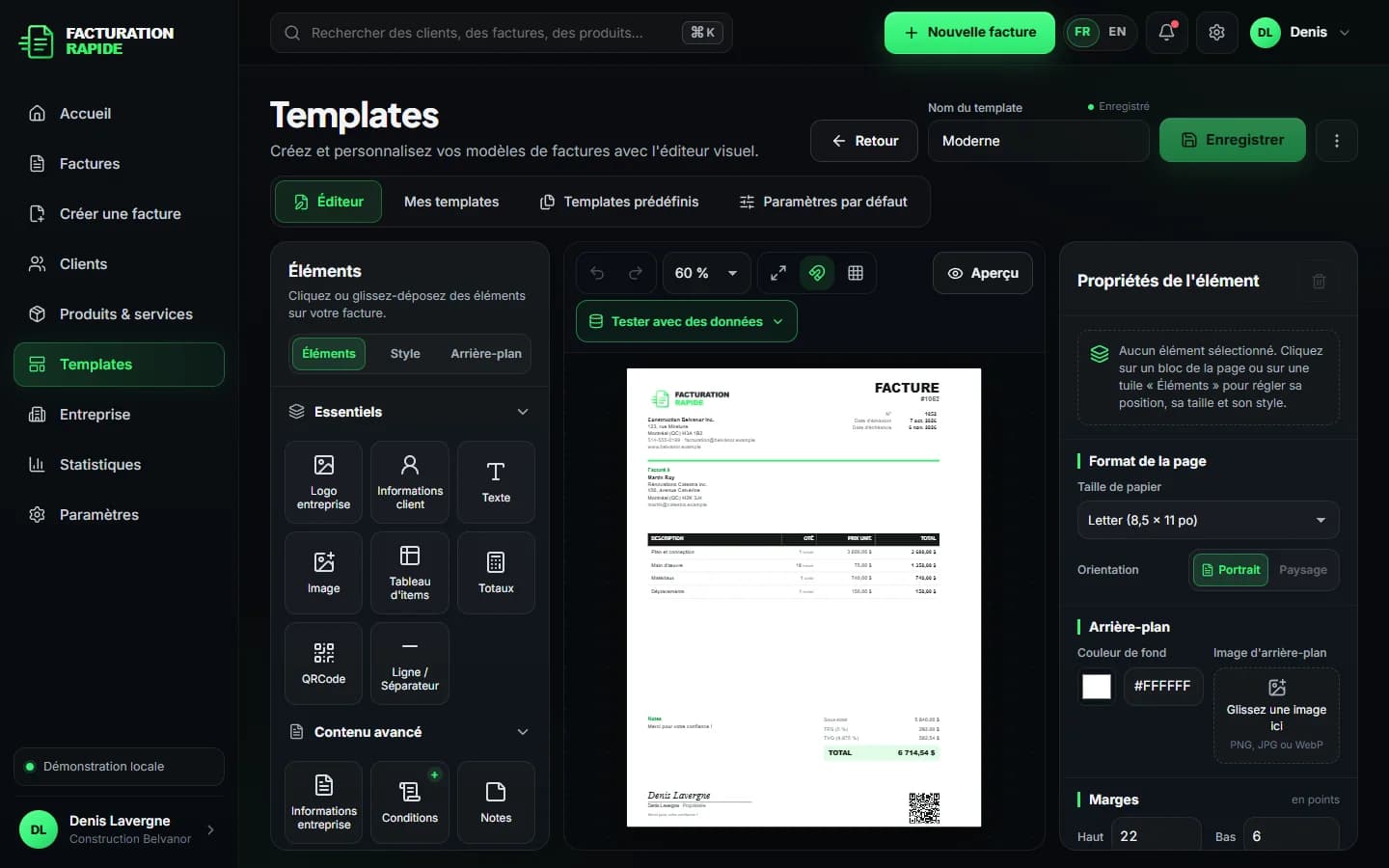Add the Informations entreprise block

(324, 801)
